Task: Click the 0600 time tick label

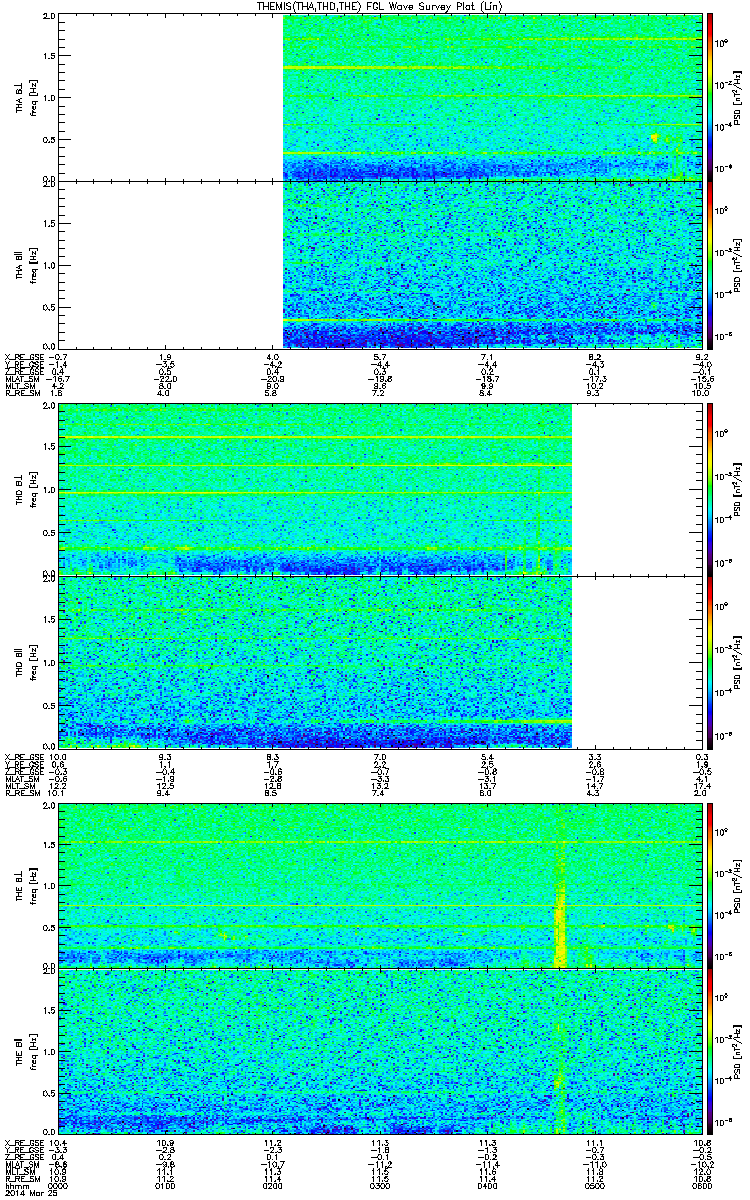Action: click(x=702, y=1186)
